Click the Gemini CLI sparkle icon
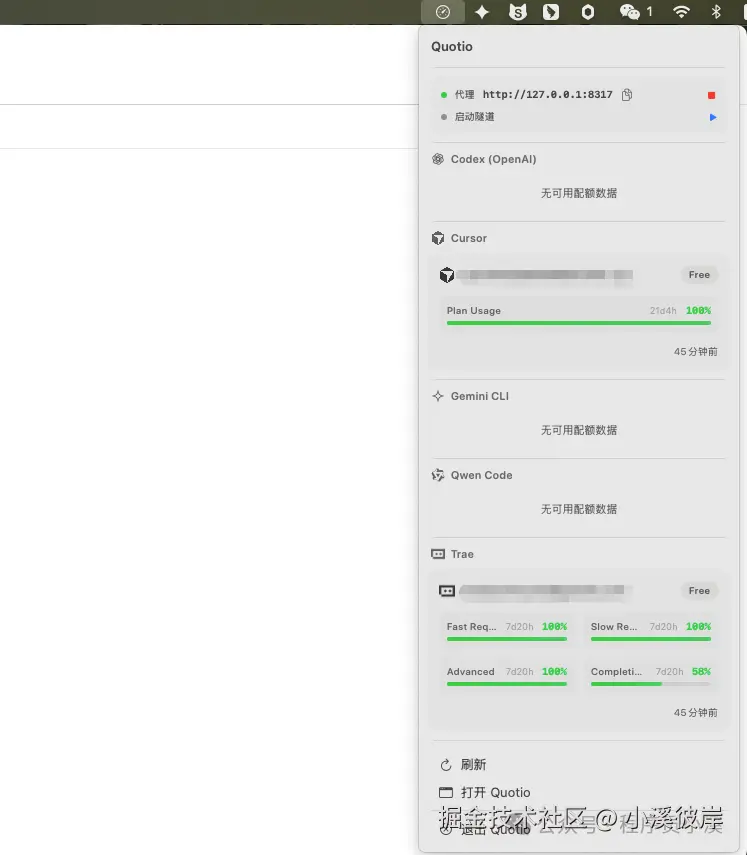Screen dimensions: 747x855 pos(438,396)
